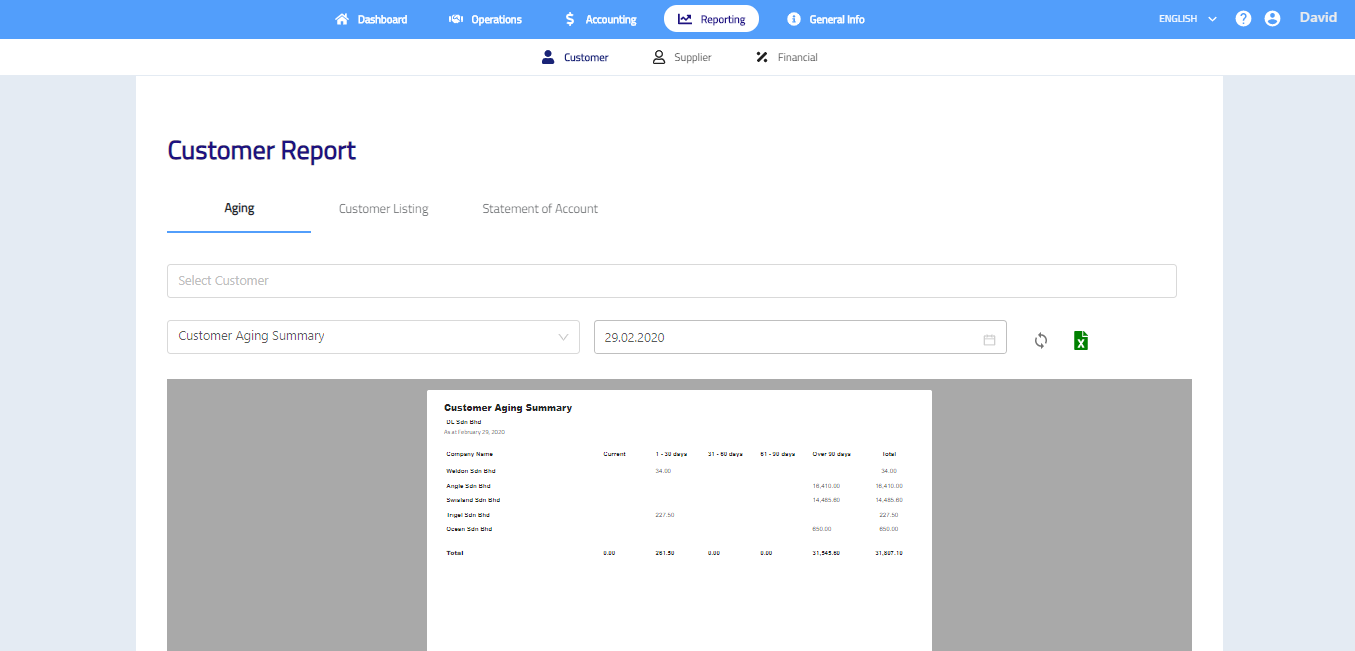Select the Aging tab
Screen dimensions: 1355x651
239,208
